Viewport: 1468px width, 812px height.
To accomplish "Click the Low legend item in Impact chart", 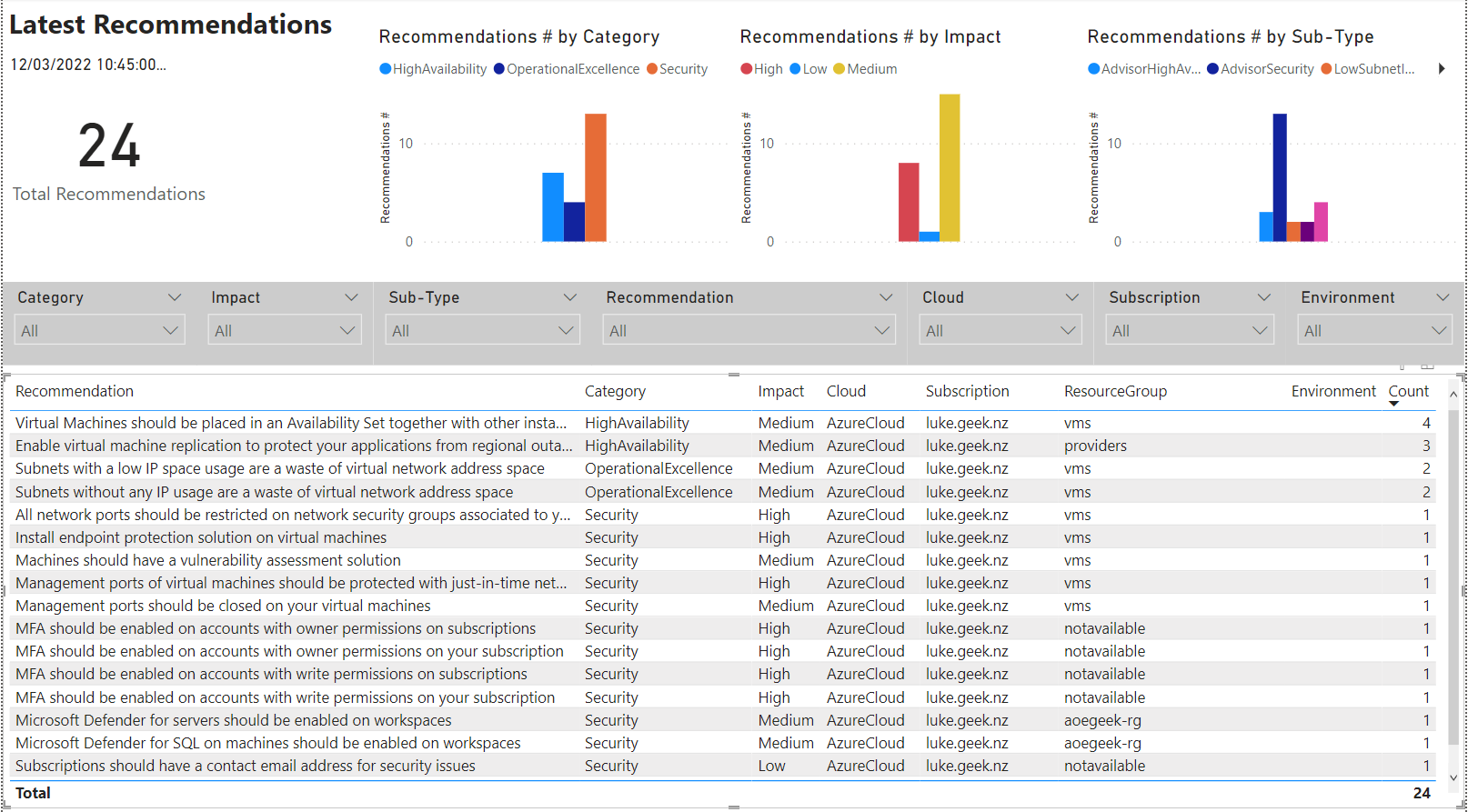I will (809, 69).
